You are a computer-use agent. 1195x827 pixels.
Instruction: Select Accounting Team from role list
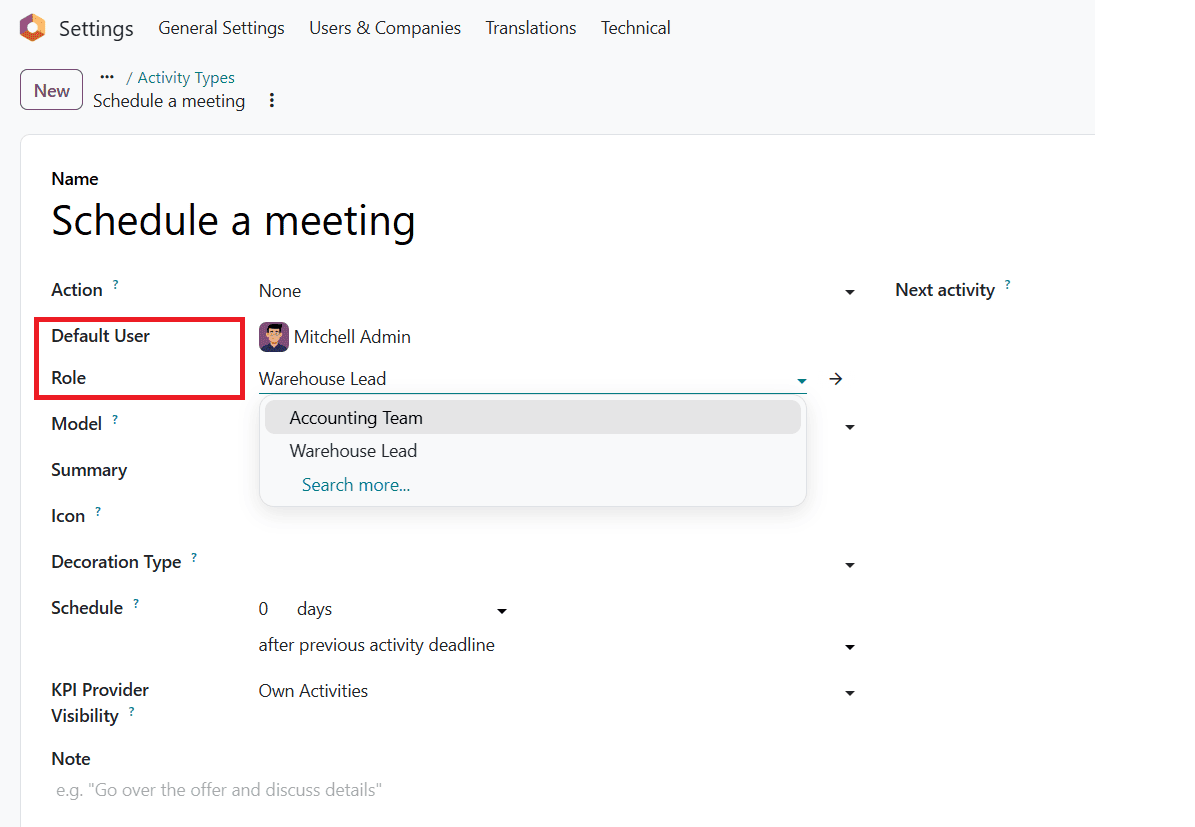click(533, 418)
